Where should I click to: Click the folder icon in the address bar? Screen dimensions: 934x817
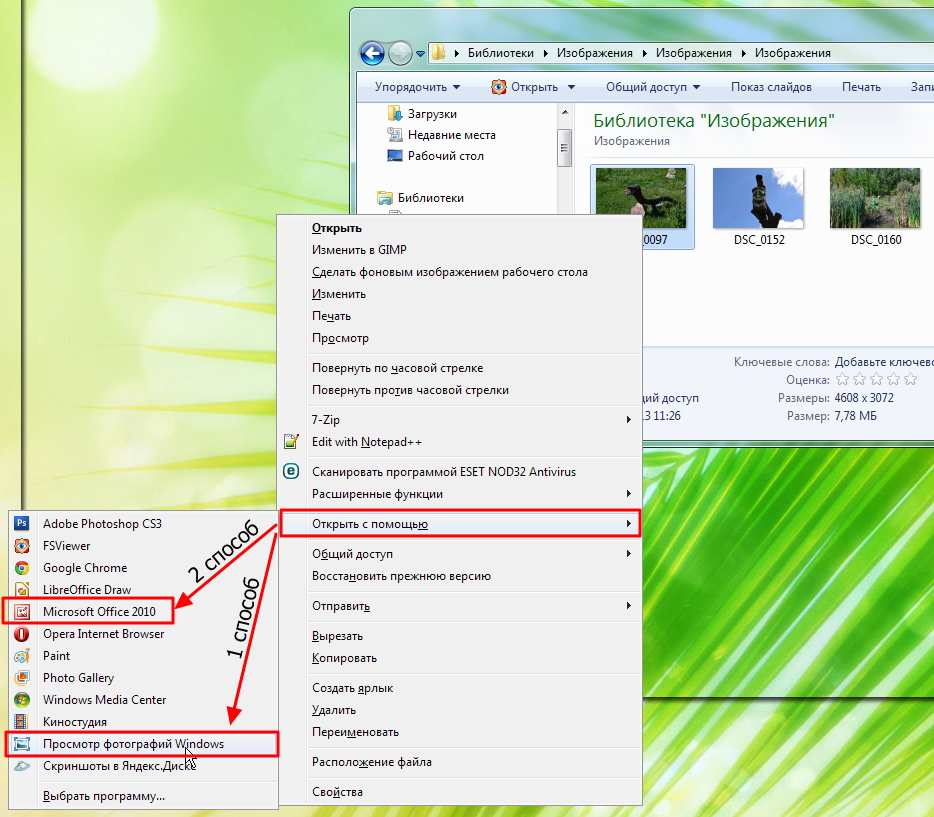pos(438,52)
